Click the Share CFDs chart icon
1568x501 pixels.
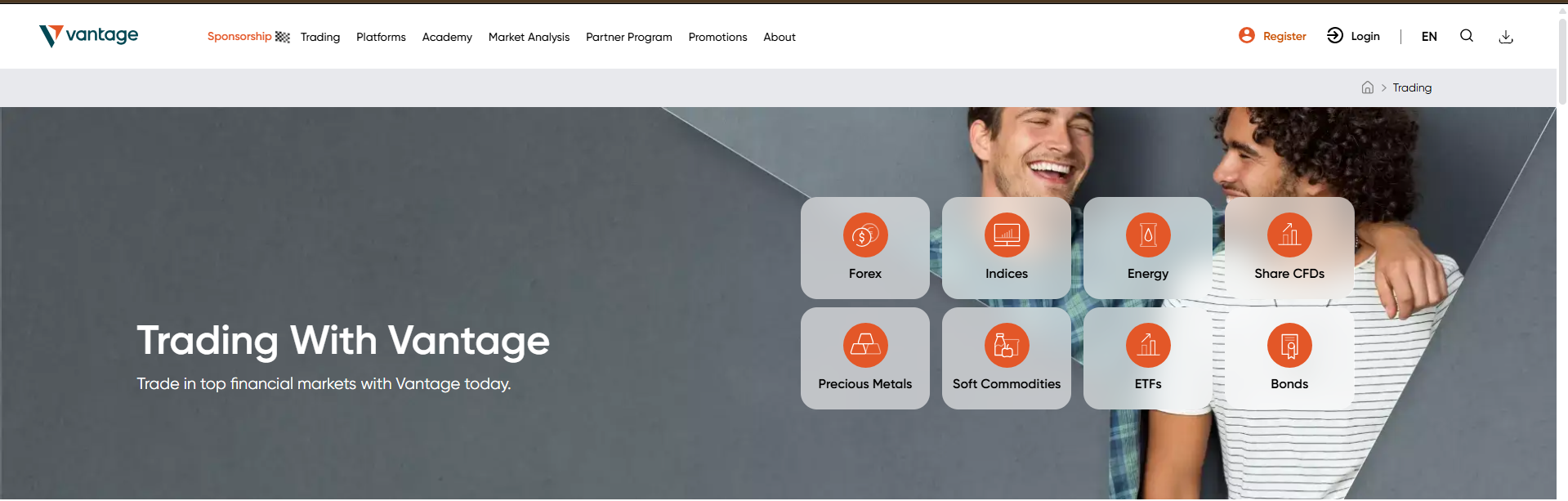tap(1289, 235)
